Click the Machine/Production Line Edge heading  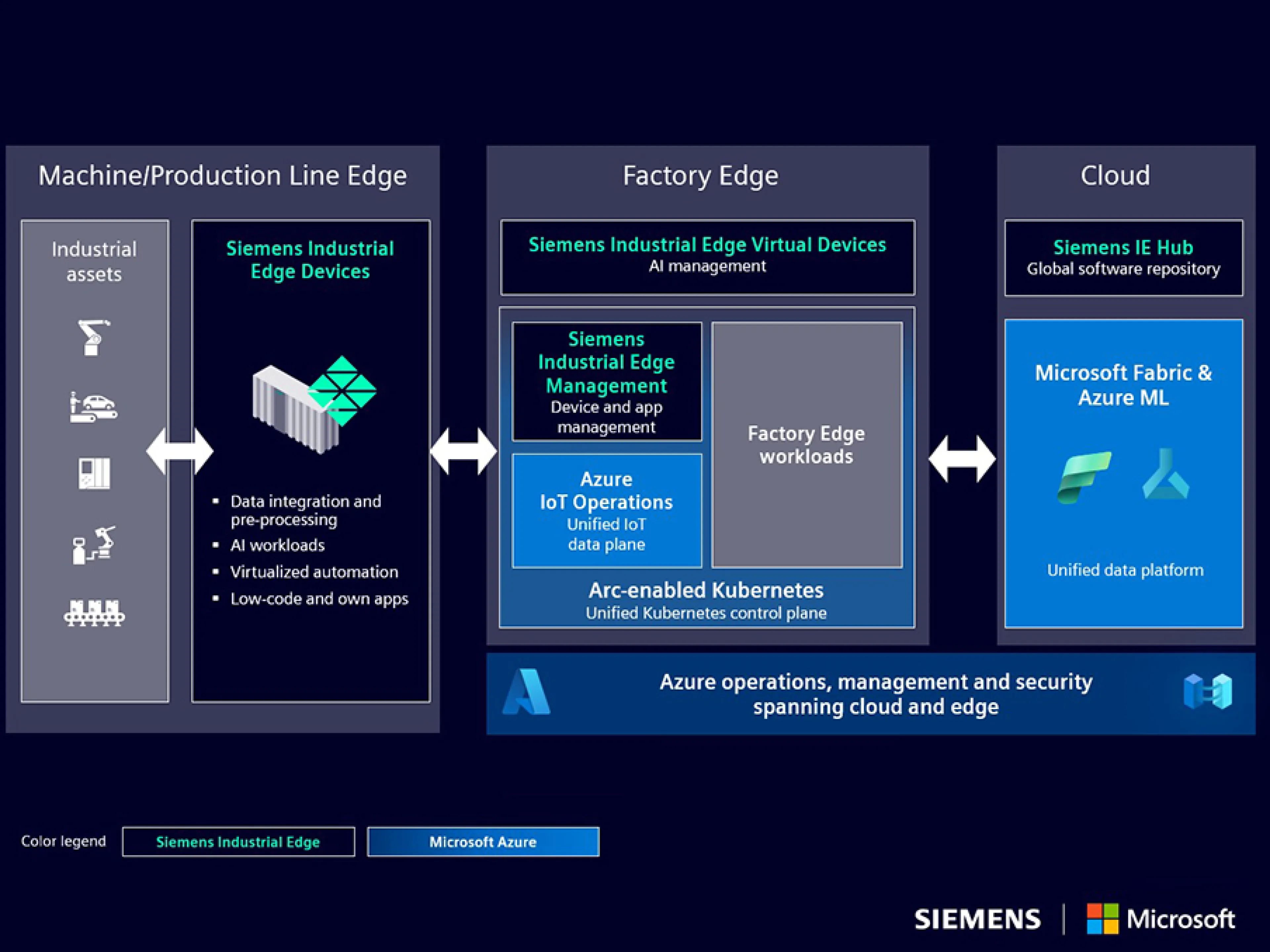(222, 176)
